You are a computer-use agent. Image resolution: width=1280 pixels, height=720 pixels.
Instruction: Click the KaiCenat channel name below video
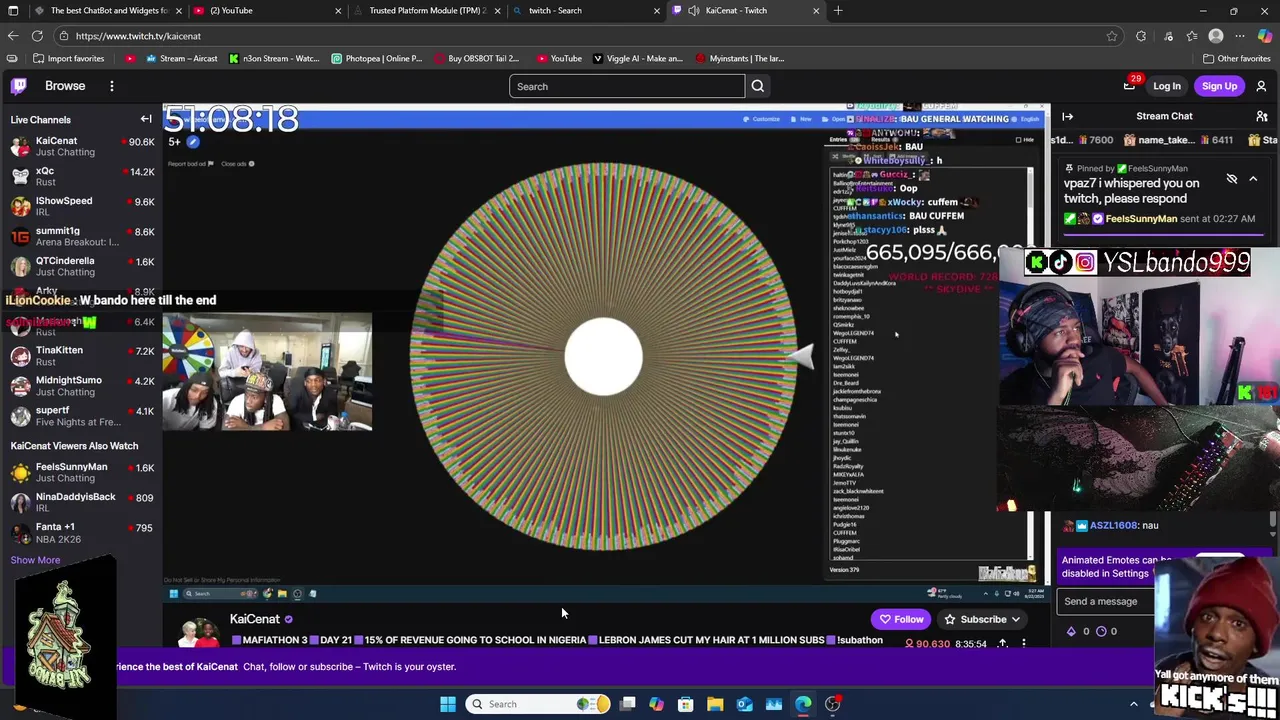254,619
